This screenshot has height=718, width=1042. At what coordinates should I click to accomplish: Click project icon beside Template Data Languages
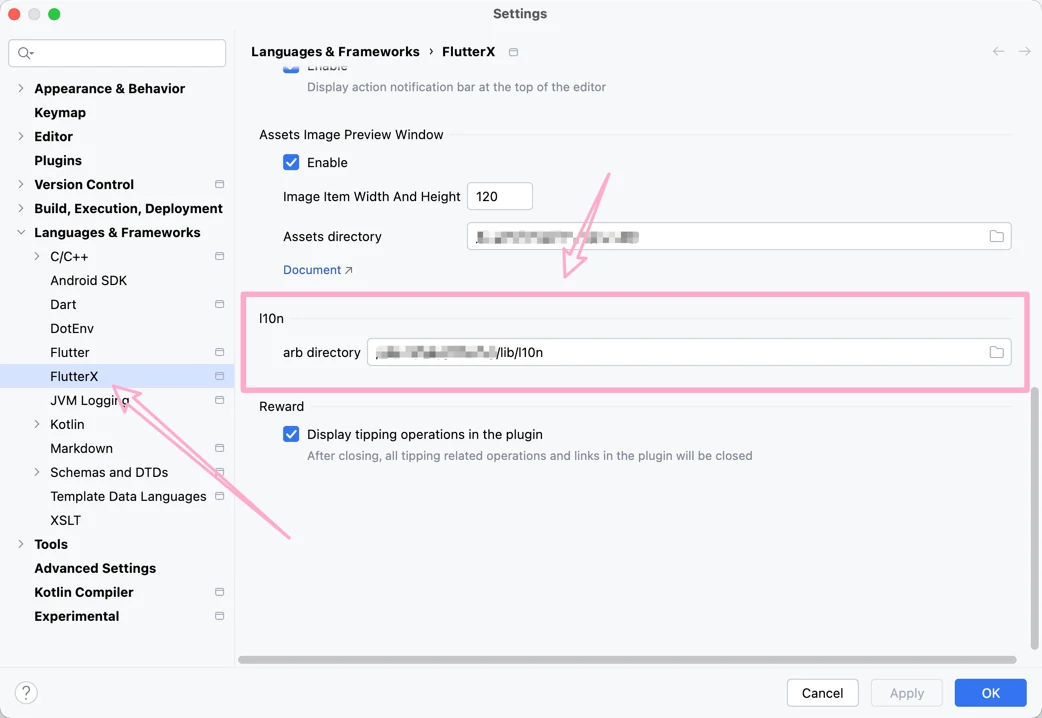tap(219, 496)
